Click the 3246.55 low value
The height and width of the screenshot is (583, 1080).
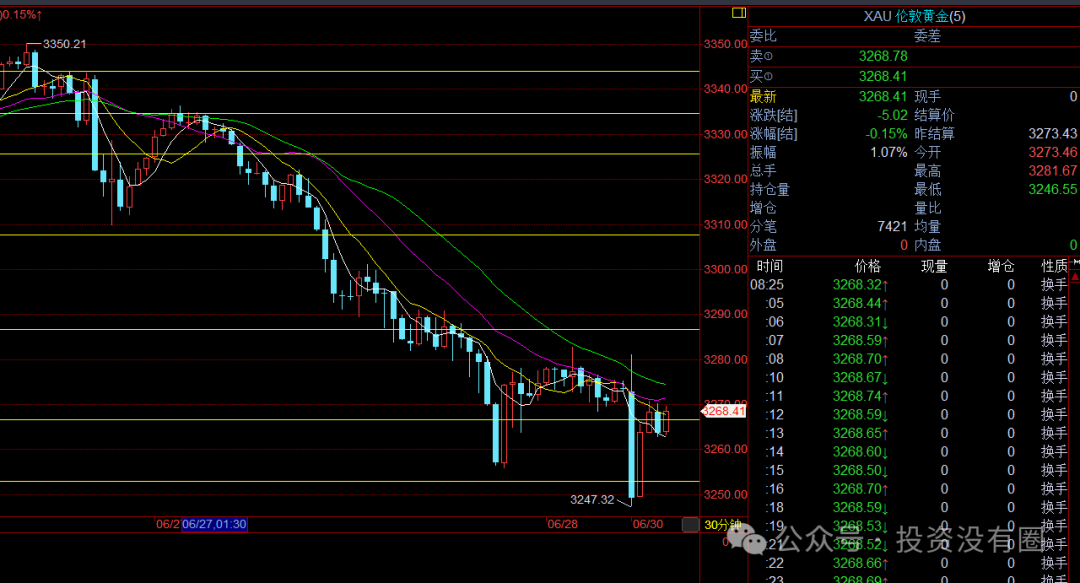point(1052,190)
